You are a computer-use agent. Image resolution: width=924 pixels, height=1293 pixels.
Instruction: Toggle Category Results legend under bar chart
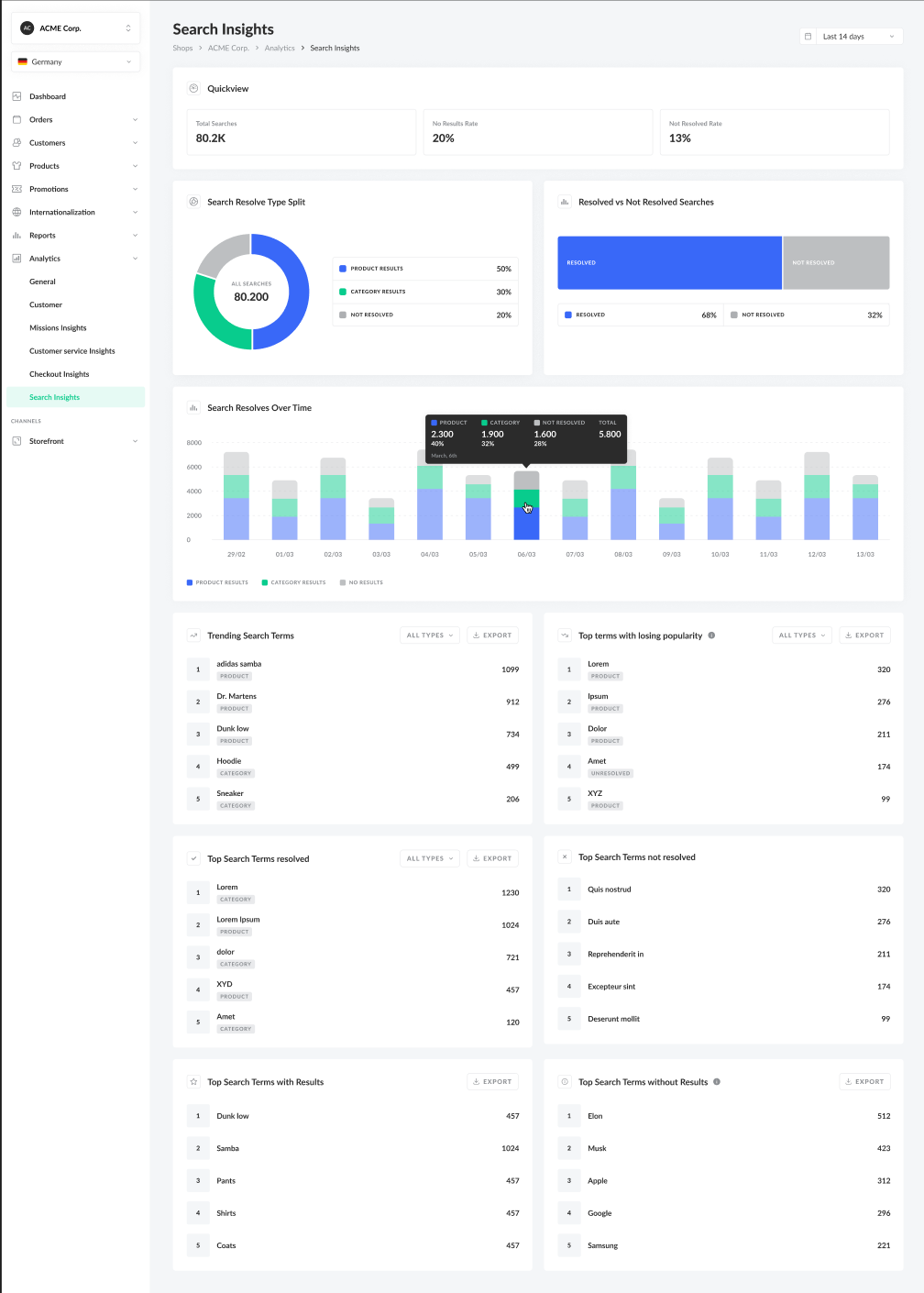pyautogui.click(x=293, y=582)
